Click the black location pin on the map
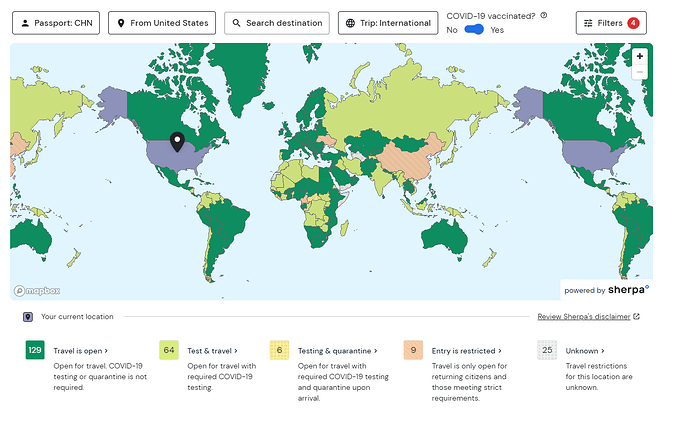690x421 pixels. click(x=177, y=142)
